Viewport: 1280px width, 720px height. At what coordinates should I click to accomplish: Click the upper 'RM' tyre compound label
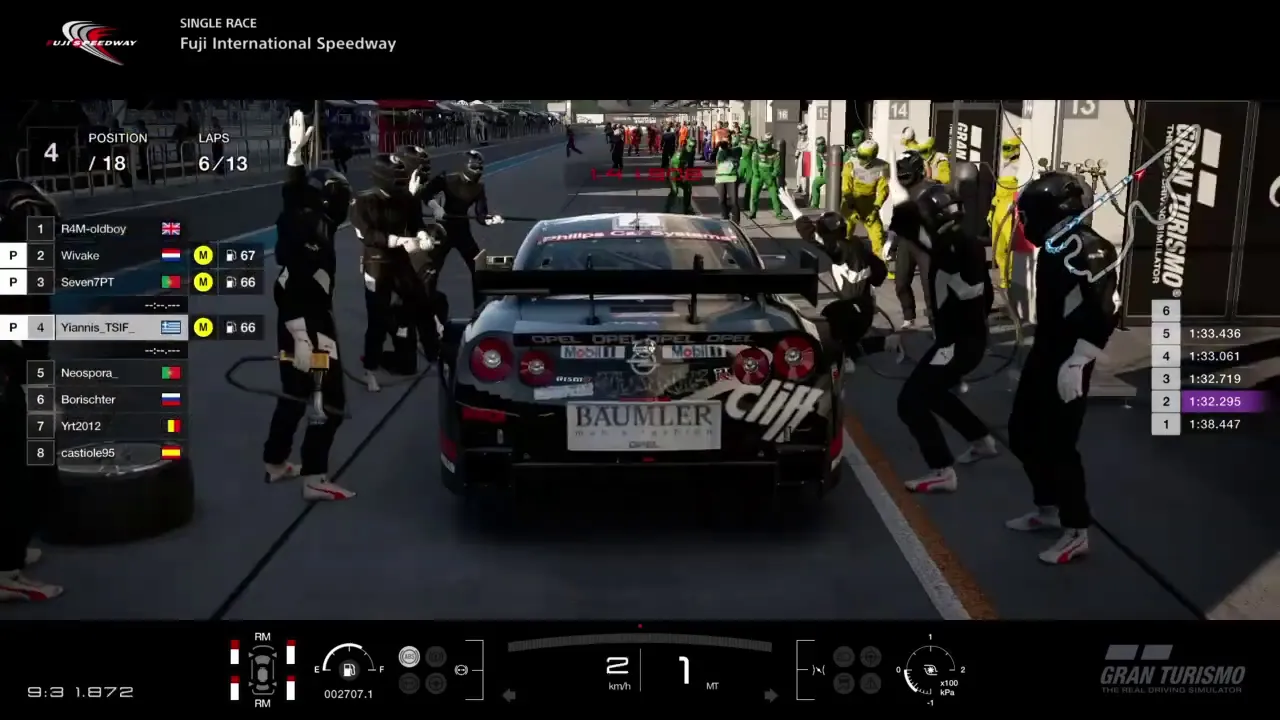(262, 637)
